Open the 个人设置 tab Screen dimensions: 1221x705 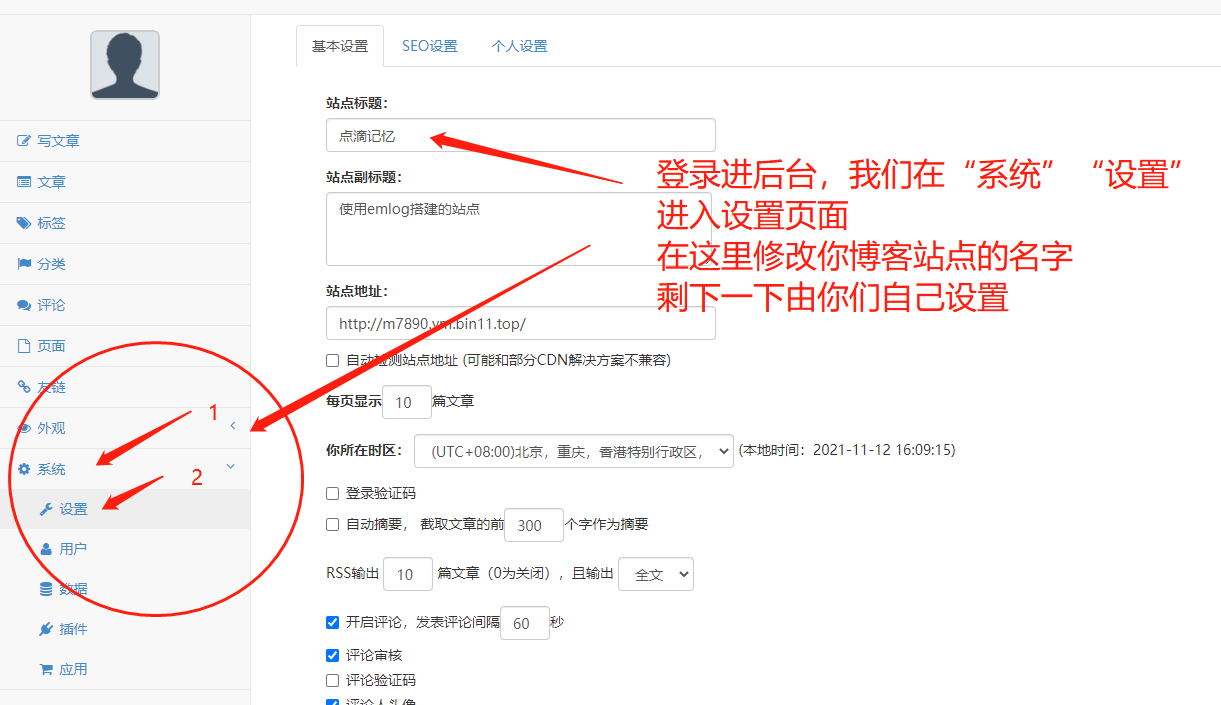pyautogui.click(x=520, y=45)
